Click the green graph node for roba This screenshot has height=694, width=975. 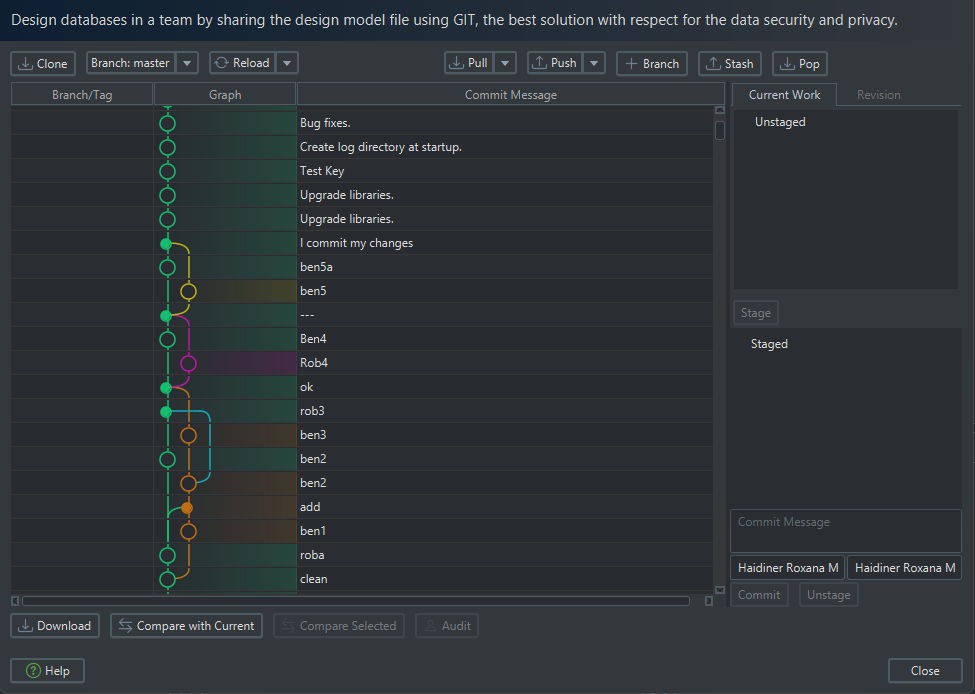(x=167, y=555)
